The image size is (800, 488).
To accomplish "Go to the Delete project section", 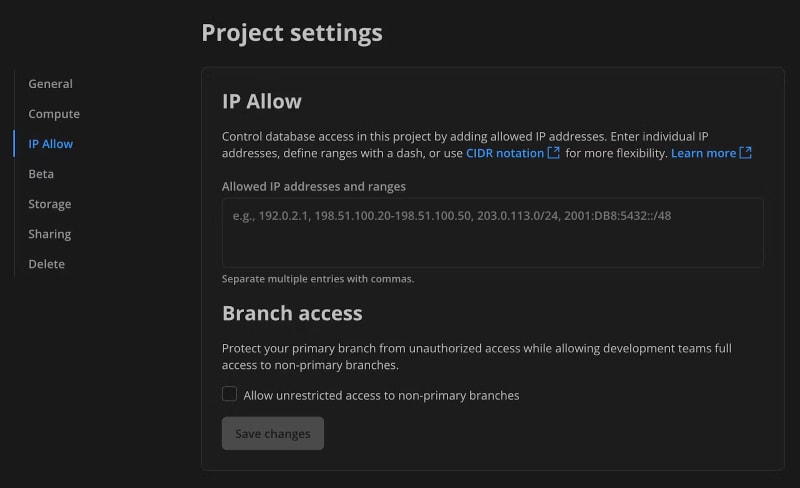I will 46,264.
